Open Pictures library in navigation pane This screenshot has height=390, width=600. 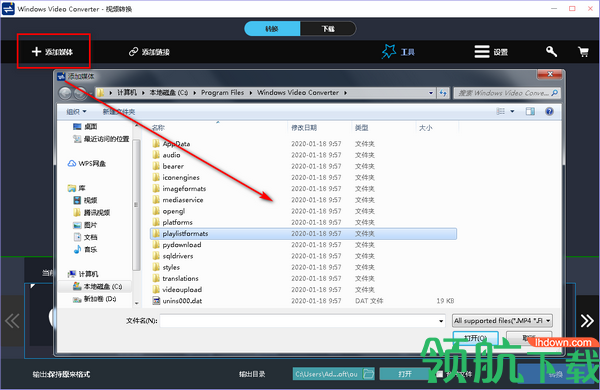click(85, 225)
